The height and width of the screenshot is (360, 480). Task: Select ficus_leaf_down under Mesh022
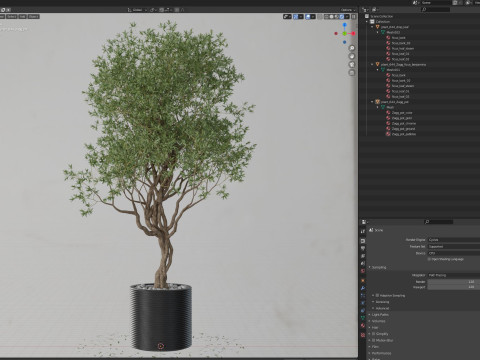[403, 48]
